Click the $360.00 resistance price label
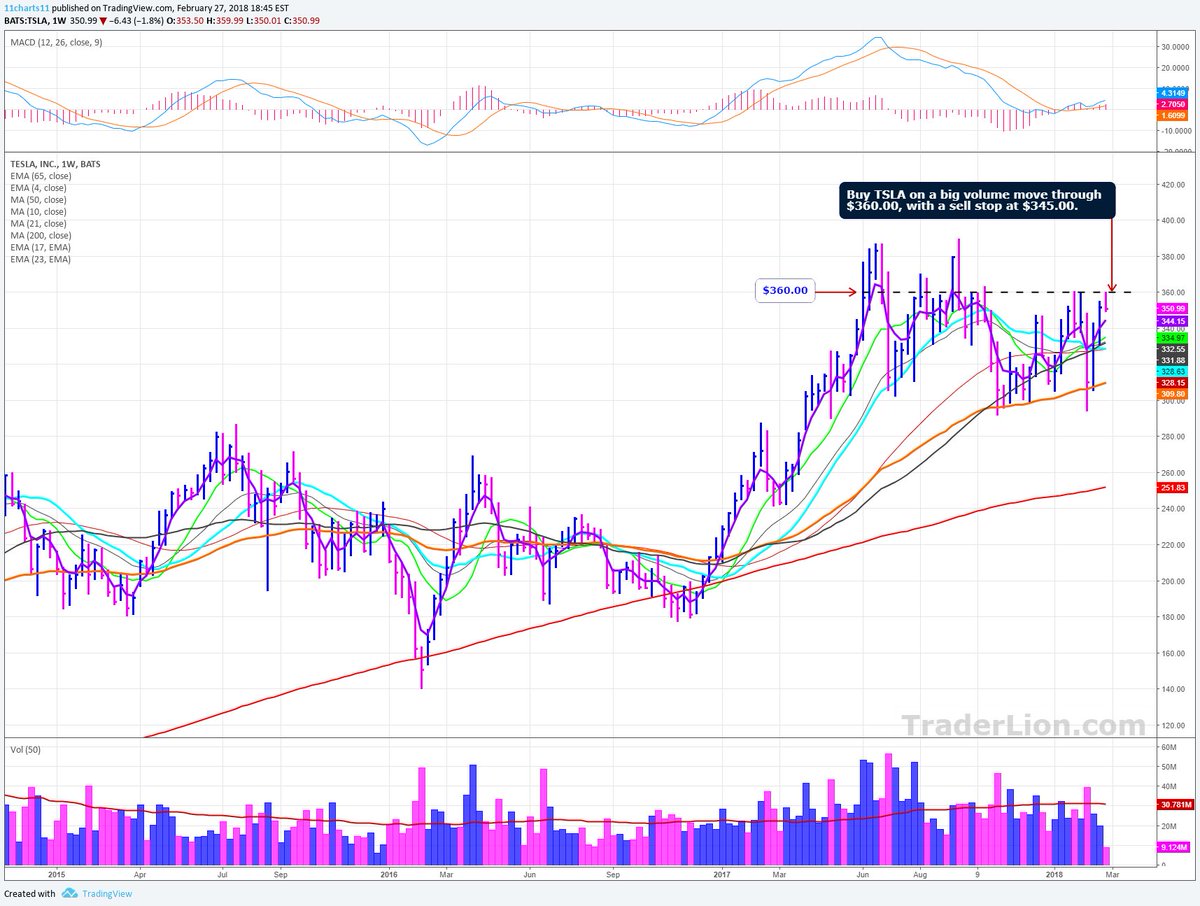This screenshot has height=906, width=1200. click(x=785, y=292)
